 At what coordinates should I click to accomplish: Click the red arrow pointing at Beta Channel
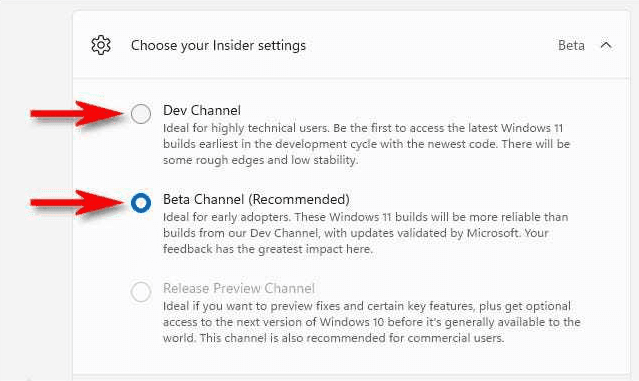(77, 203)
